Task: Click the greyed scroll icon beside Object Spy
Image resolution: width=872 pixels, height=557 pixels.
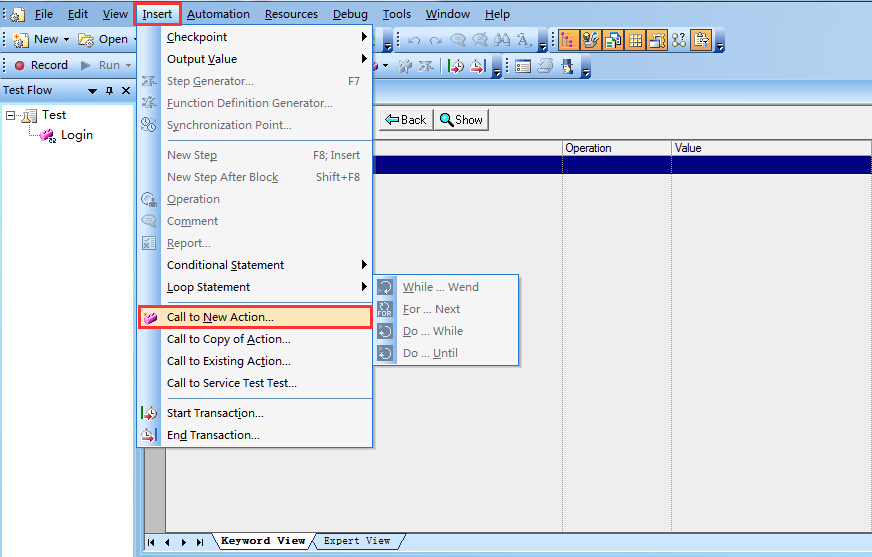Action: pos(545,67)
